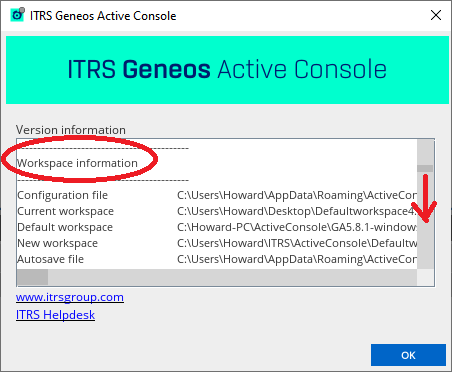
Task: Click the vertical scrollbar thumb in version info
Action: tap(425, 168)
